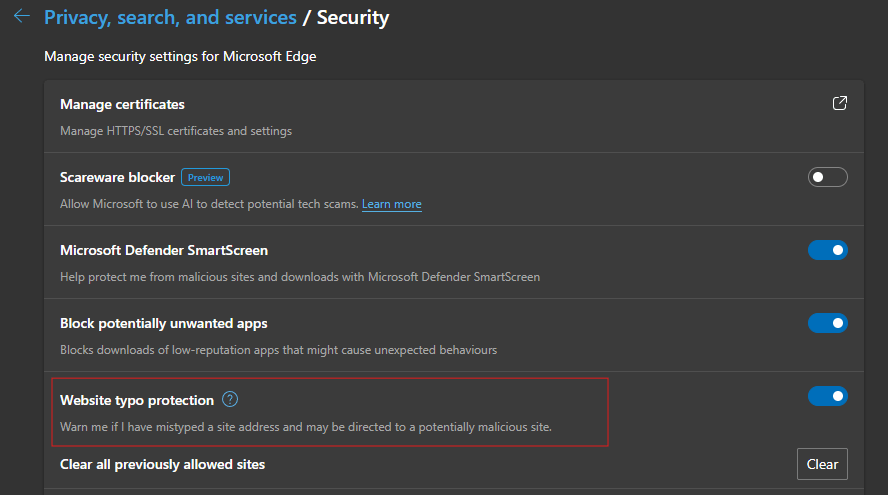Click the Website typo protection help icon
The image size is (888, 495).
tap(230, 400)
